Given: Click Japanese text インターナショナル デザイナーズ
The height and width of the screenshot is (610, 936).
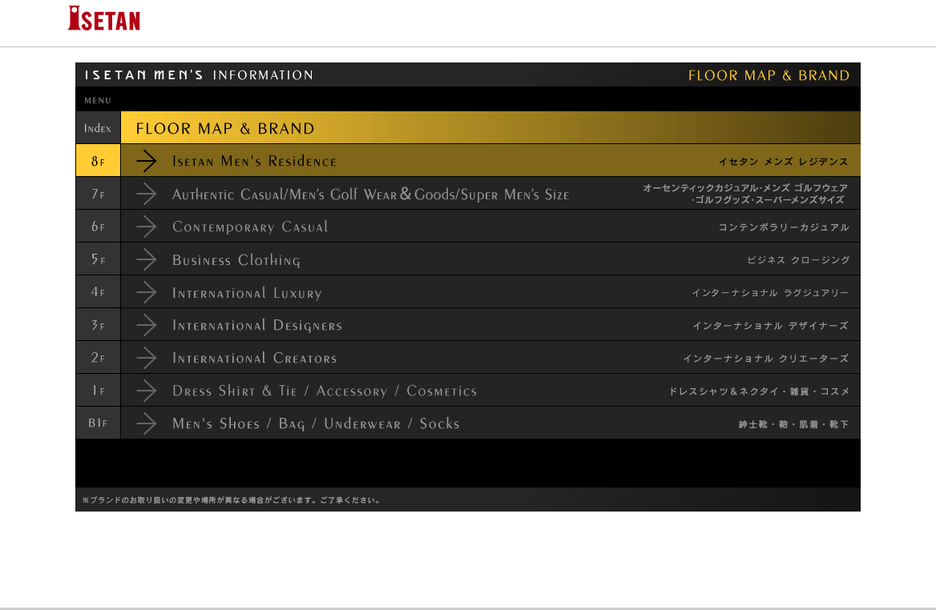Looking at the screenshot, I should point(770,325).
